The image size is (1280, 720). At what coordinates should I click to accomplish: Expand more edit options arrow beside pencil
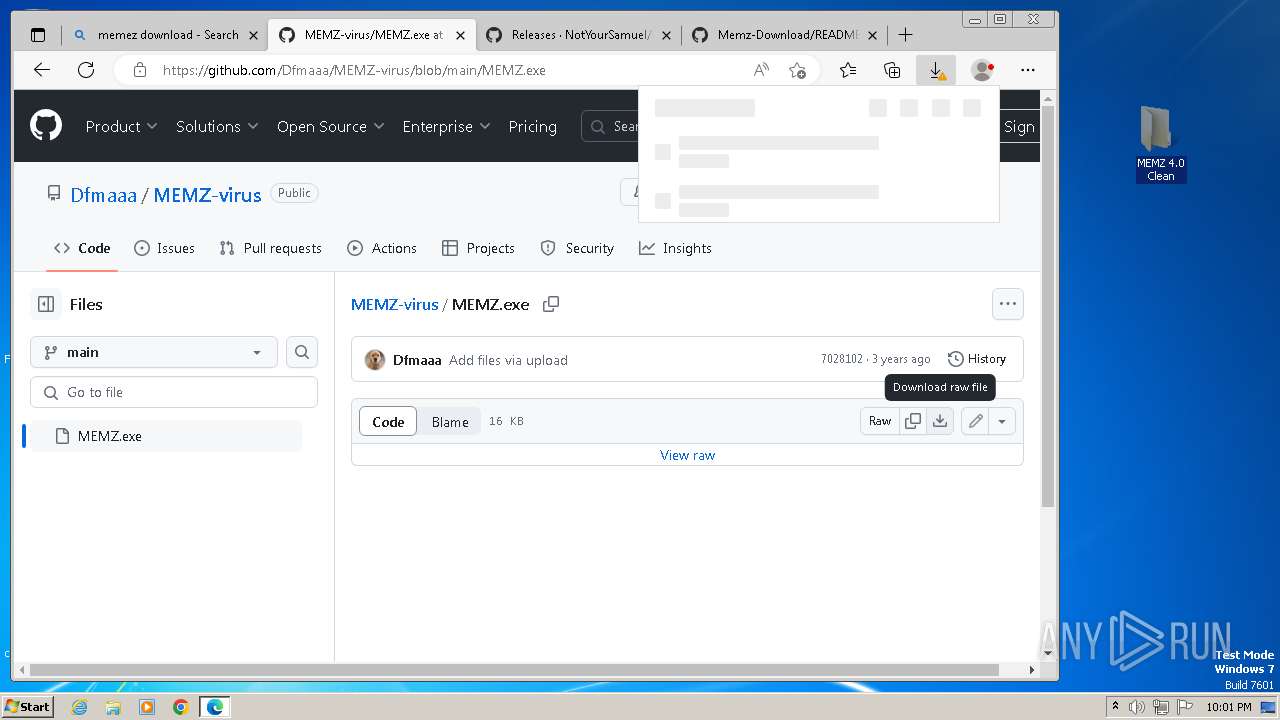click(1002, 421)
